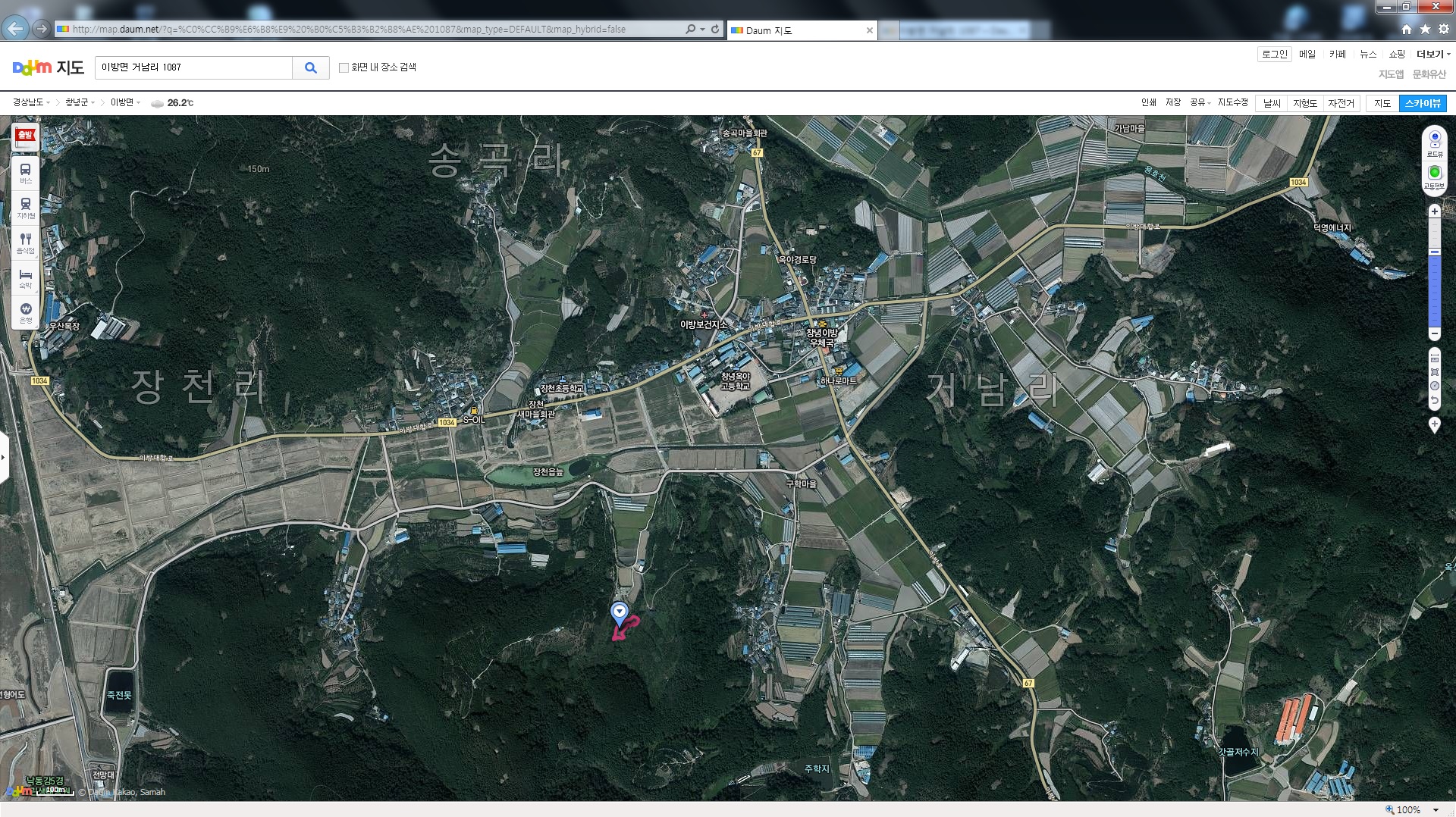Select the distance measuring ruler tool
1456x817 pixels.
tap(1434, 358)
